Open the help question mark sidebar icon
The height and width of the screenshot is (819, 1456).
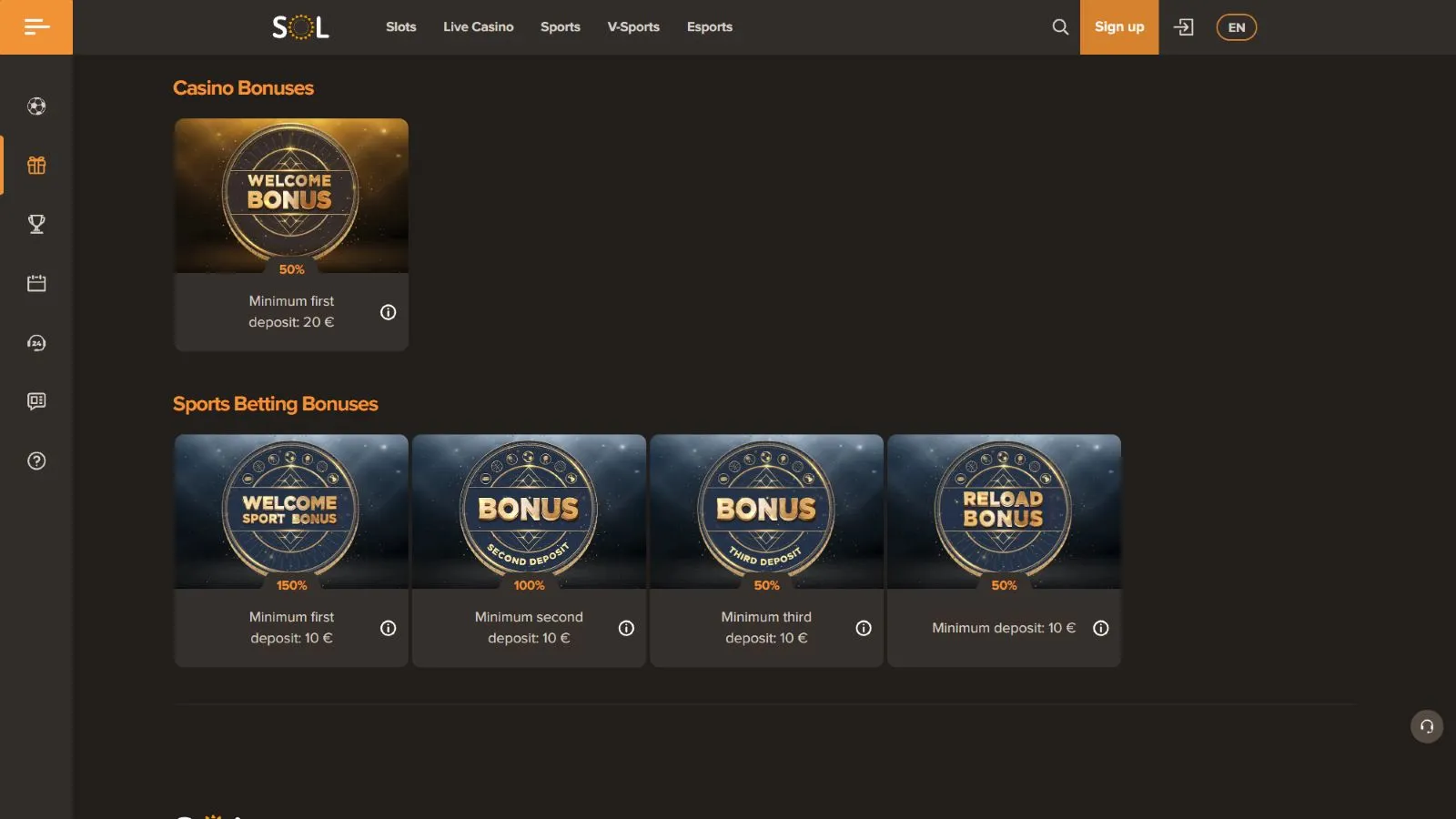click(36, 461)
